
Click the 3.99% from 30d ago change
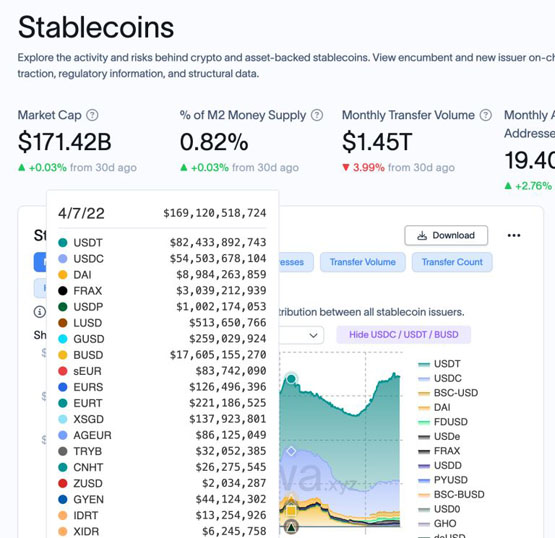click(399, 167)
